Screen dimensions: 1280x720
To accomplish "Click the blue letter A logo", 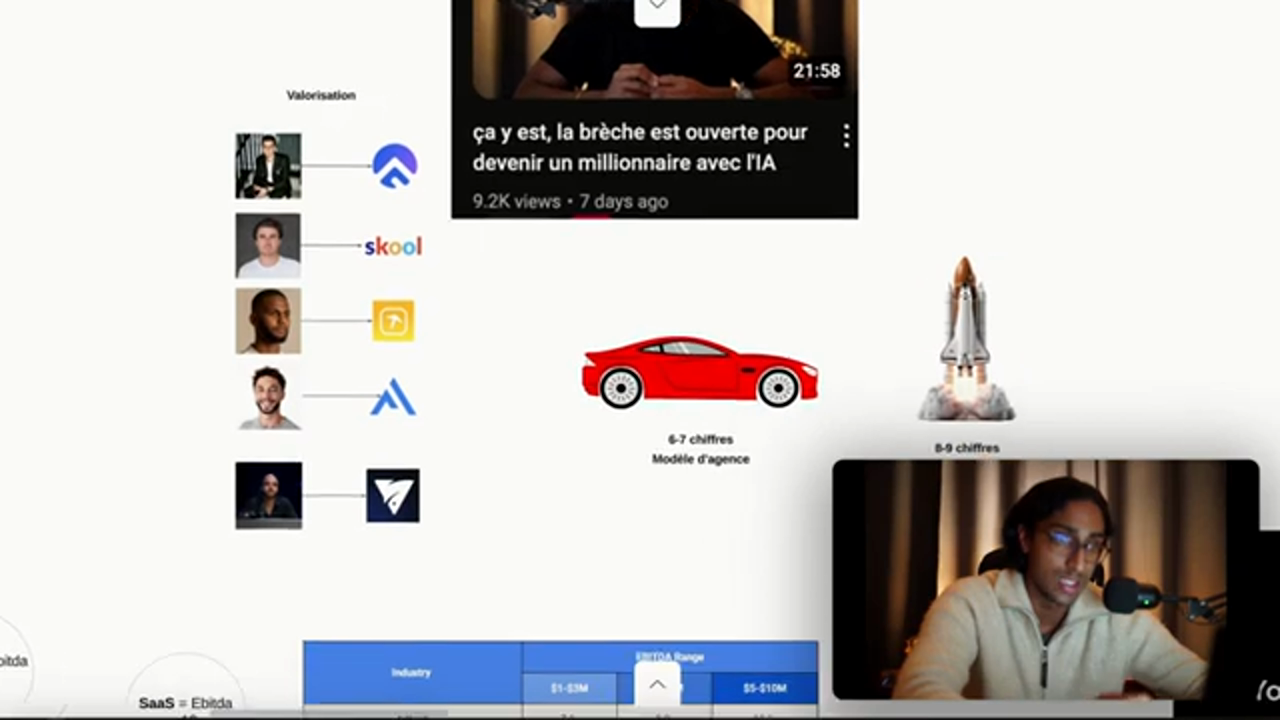I will tap(393, 397).
